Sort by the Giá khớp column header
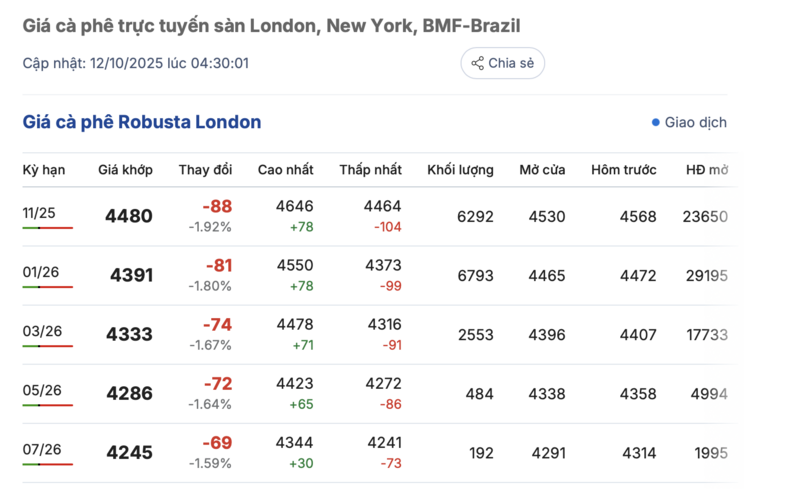This screenshot has height=494, width=800. [x=125, y=170]
